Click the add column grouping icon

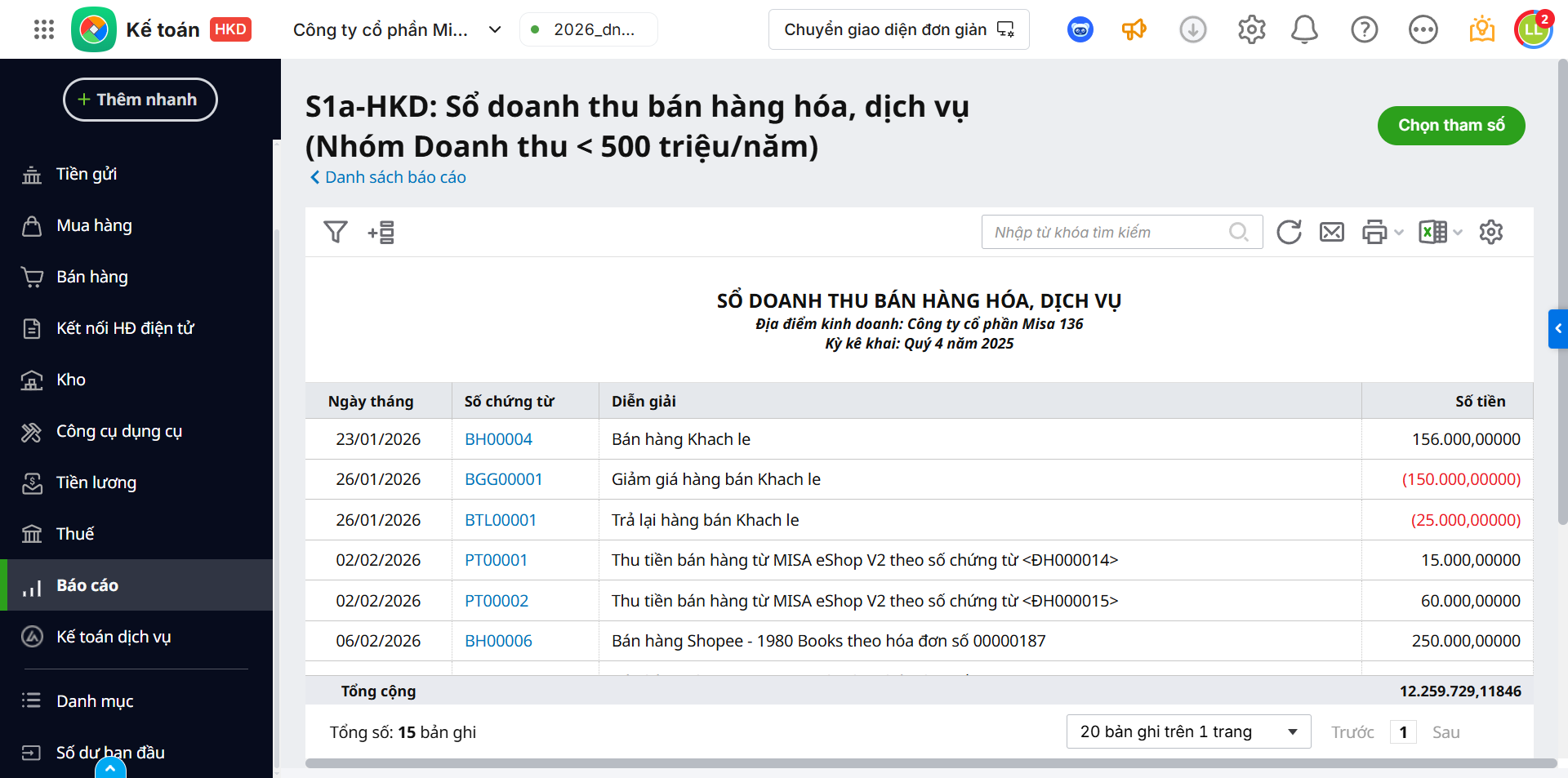(381, 233)
